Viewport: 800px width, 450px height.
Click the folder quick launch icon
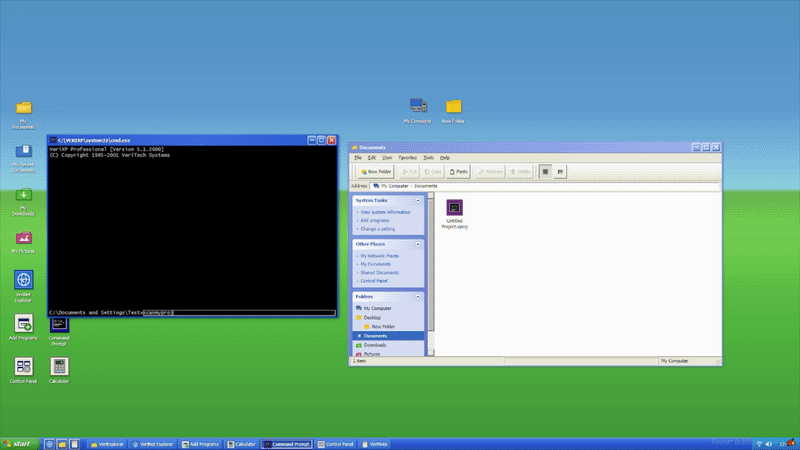62,444
